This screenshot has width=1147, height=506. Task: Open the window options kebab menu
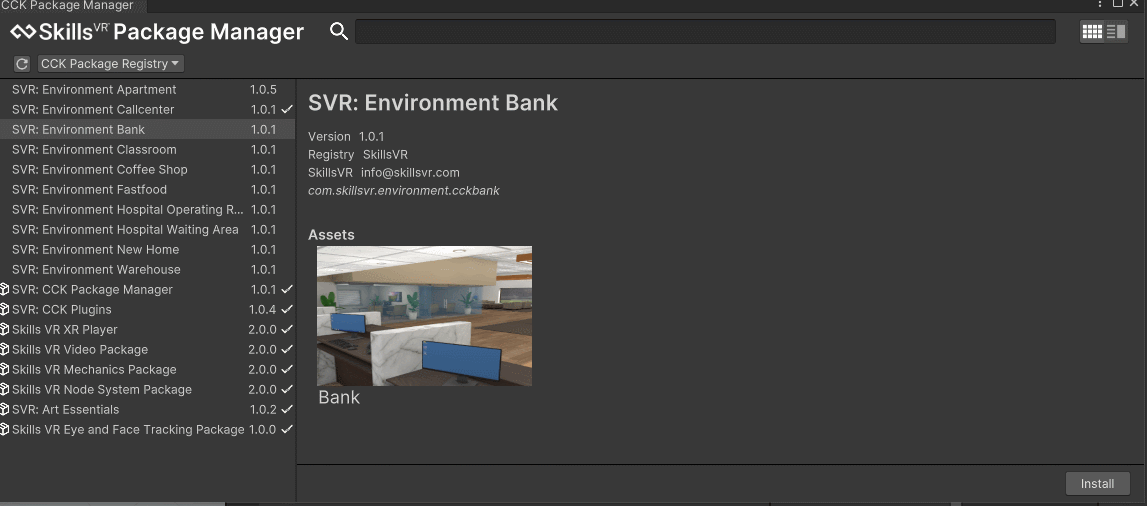pos(1099,4)
